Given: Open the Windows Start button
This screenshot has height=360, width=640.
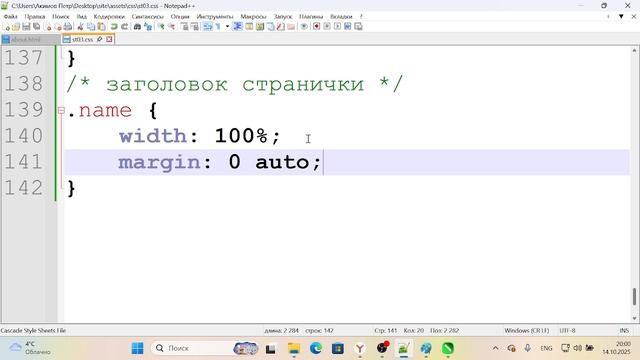Looking at the screenshot, I should click(x=138, y=348).
